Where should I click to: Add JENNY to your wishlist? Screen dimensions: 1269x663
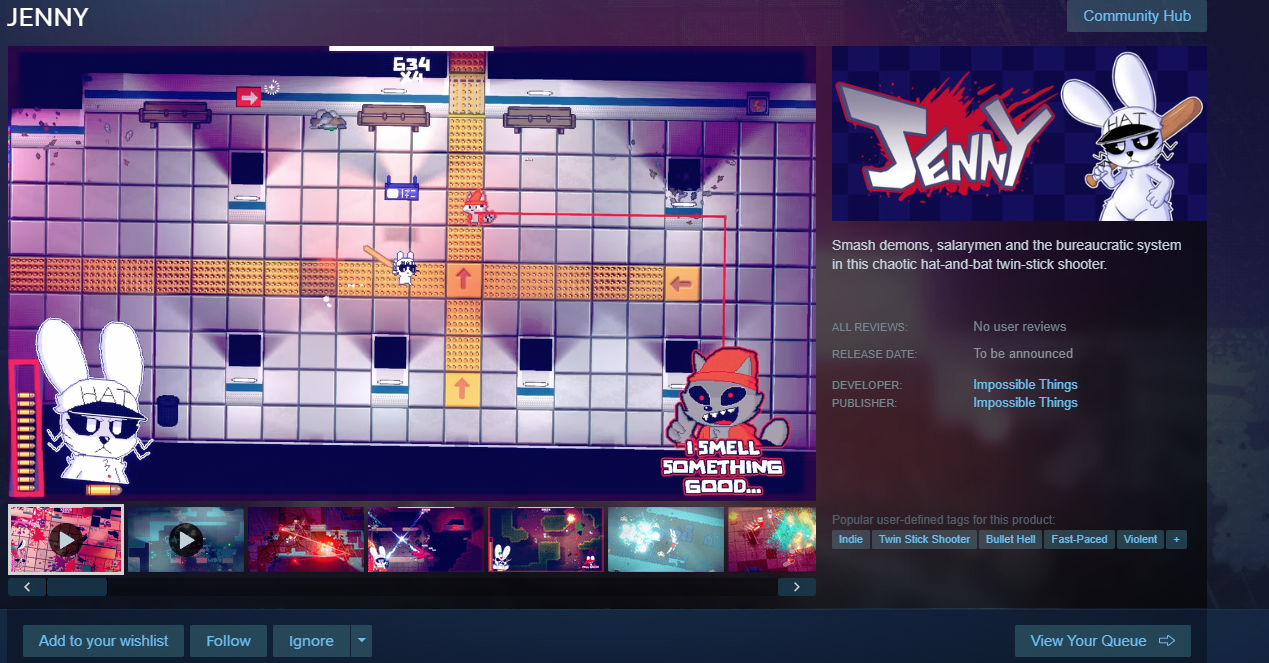coord(104,641)
